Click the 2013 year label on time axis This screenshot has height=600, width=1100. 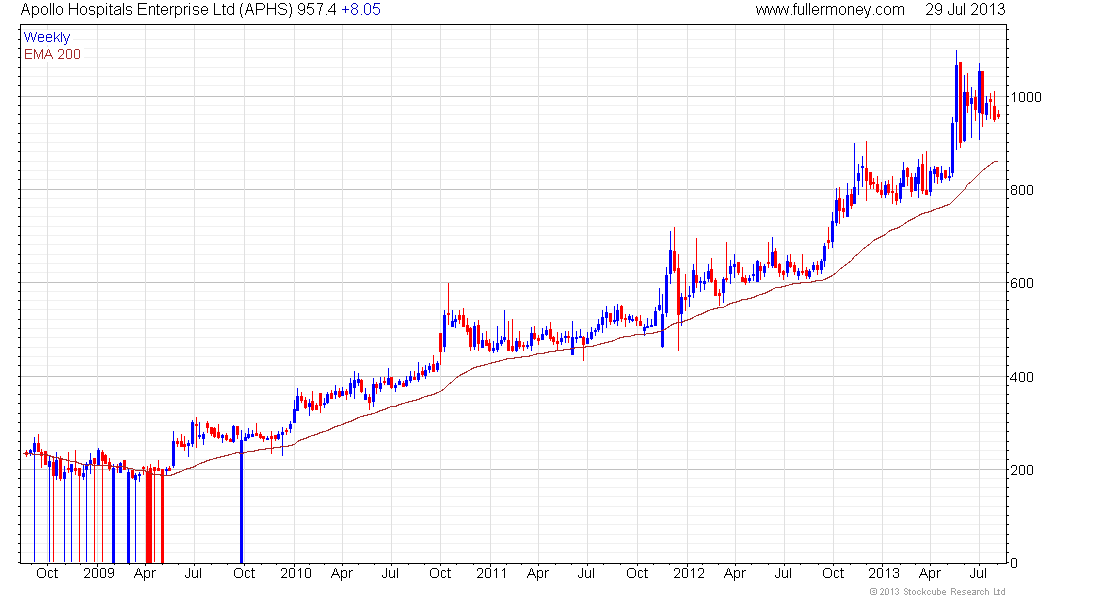(x=884, y=573)
